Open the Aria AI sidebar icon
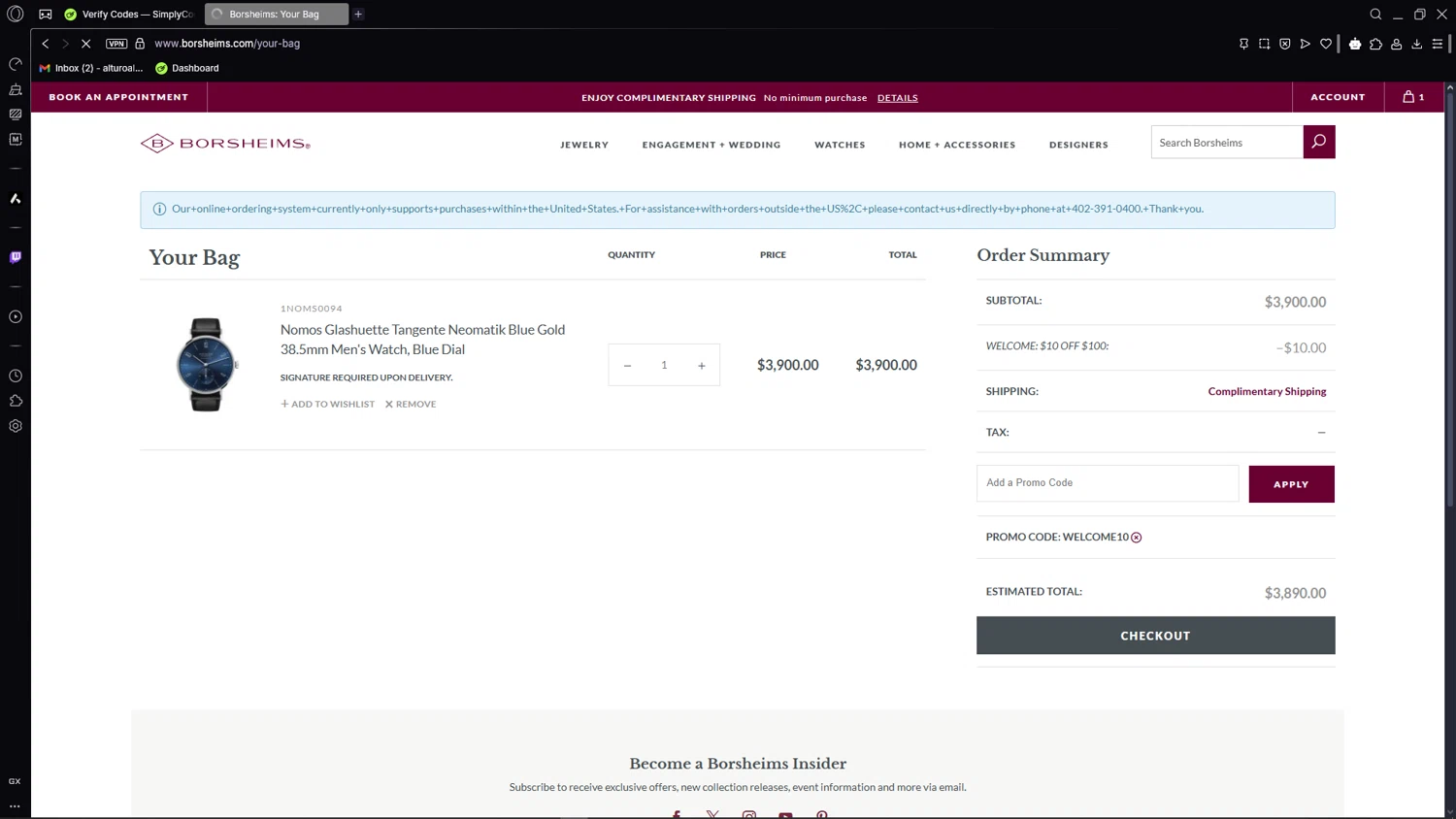This screenshot has width=1456, height=819. coord(16,198)
